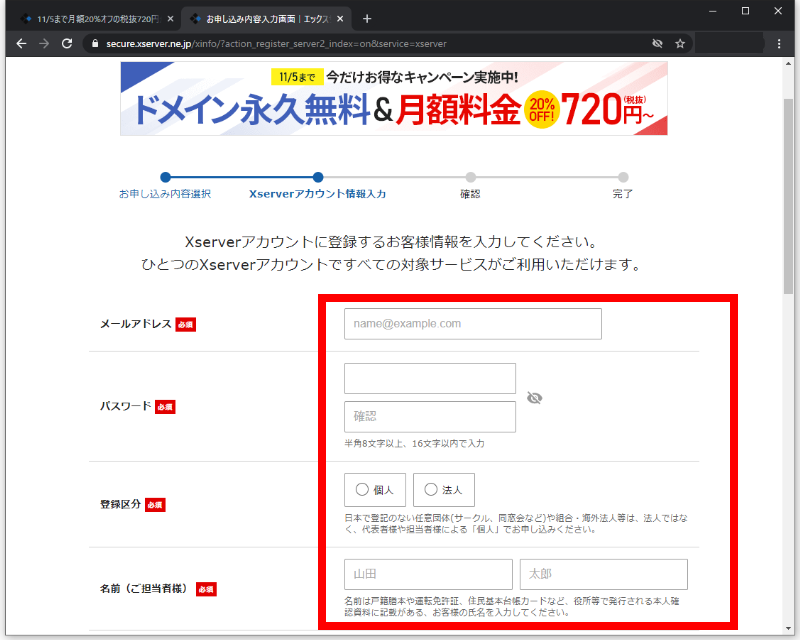This screenshot has width=800, height=640.
Task: Click the メールアドレス input field
Action: (473, 324)
